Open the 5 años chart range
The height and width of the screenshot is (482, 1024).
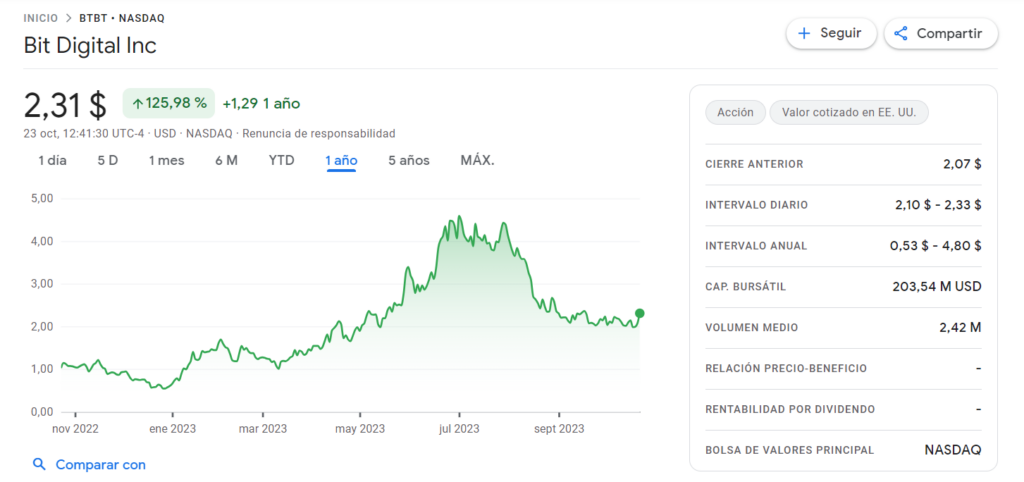point(408,160)
